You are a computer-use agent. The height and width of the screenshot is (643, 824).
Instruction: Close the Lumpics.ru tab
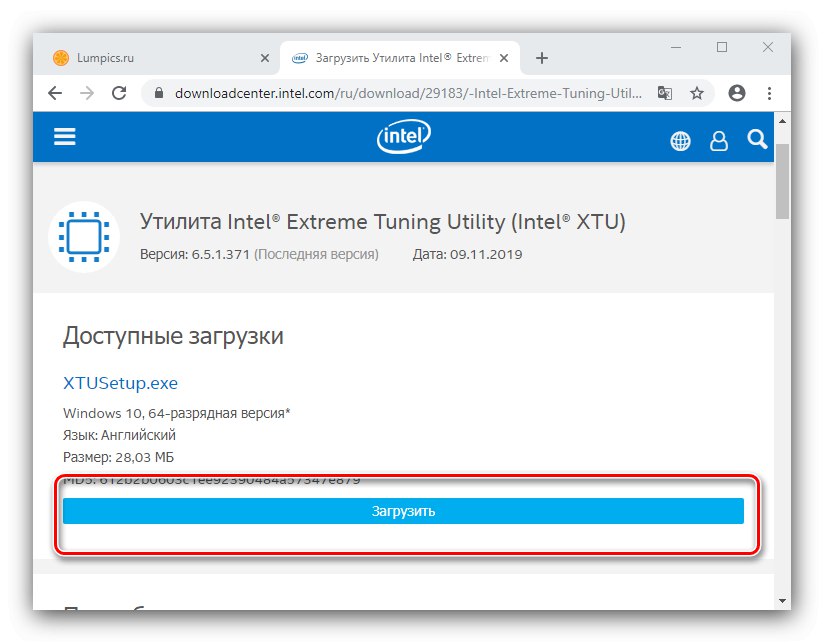pyautogui.click(x=265, y=58)
